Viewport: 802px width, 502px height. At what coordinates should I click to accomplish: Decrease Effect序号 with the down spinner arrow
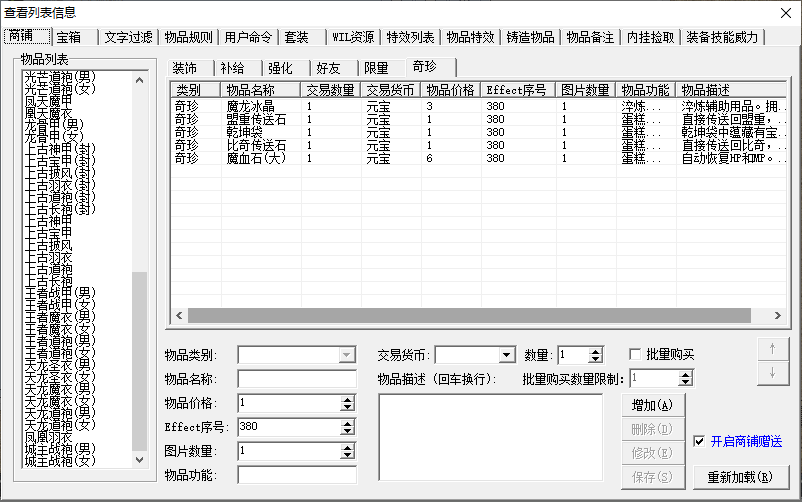pos(348,431)
